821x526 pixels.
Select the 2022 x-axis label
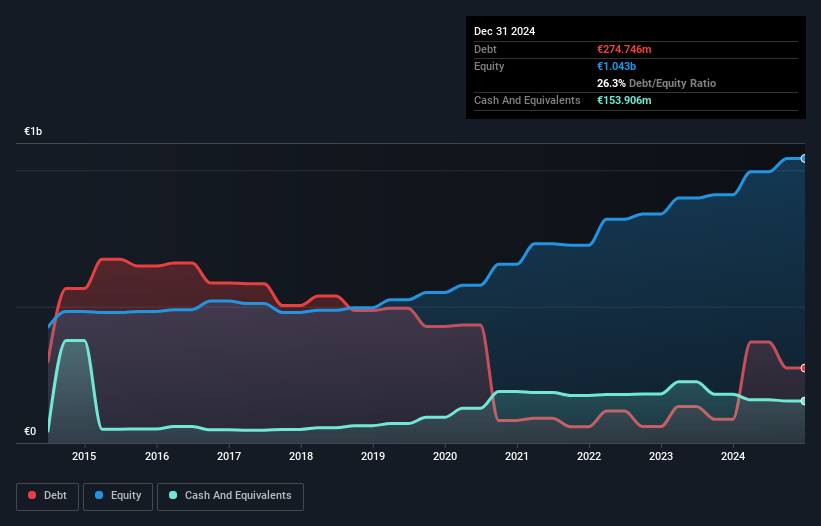[x=589, y=456]
